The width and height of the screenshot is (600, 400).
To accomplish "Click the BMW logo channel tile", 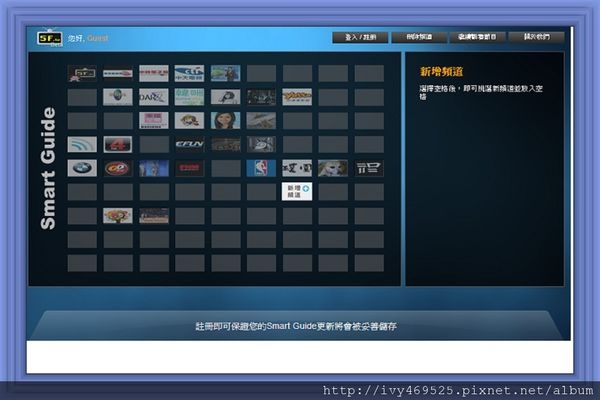I will click(x=82, y=168).
